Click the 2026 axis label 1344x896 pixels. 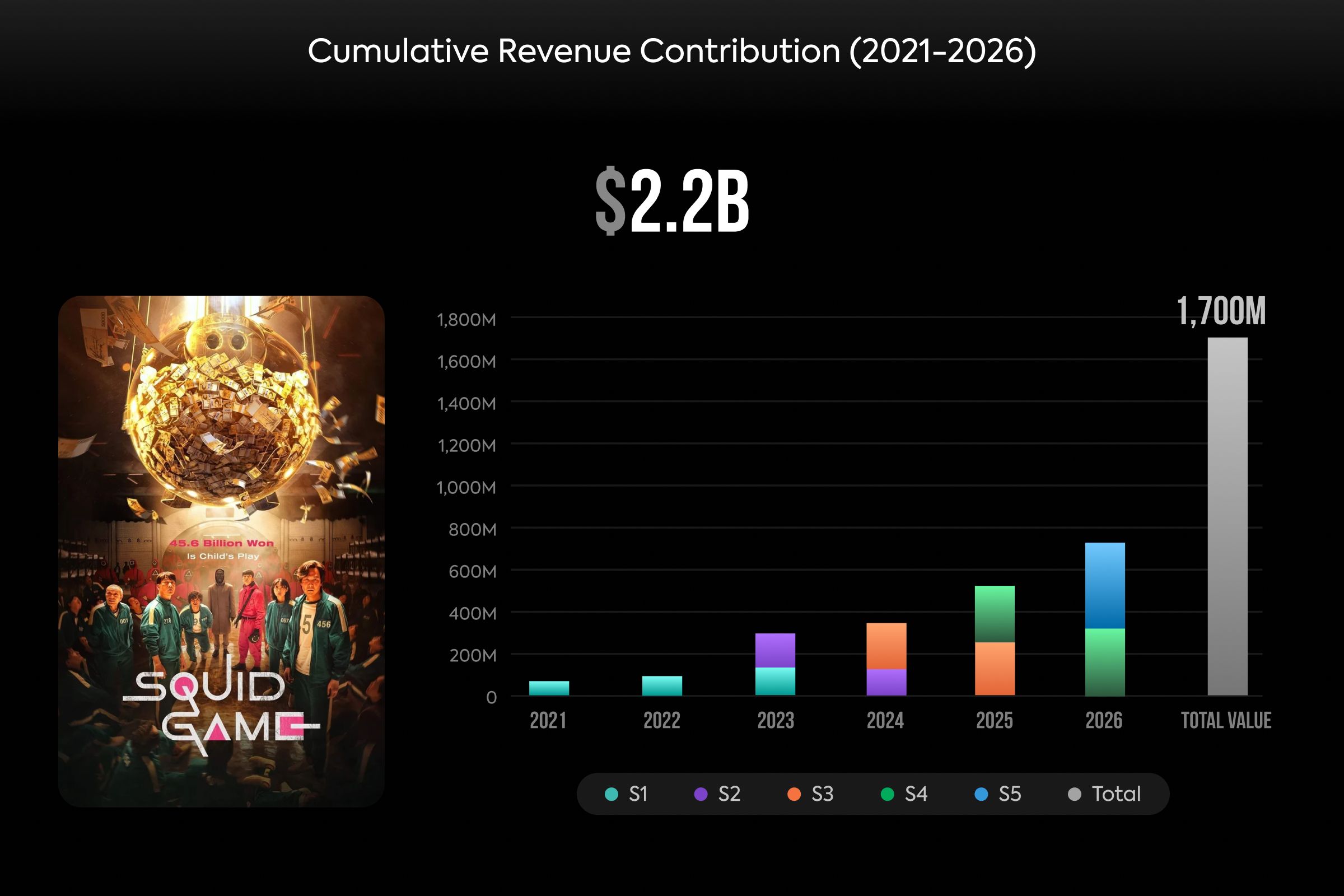1104,720
